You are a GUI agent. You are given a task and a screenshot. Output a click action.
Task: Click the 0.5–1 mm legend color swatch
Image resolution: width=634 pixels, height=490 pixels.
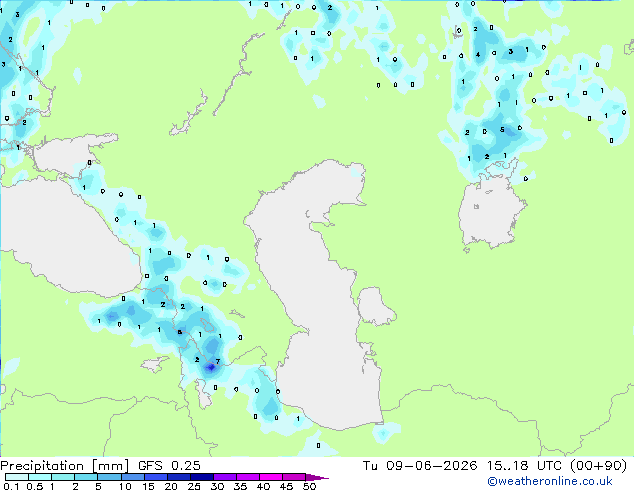click(40, 477)
